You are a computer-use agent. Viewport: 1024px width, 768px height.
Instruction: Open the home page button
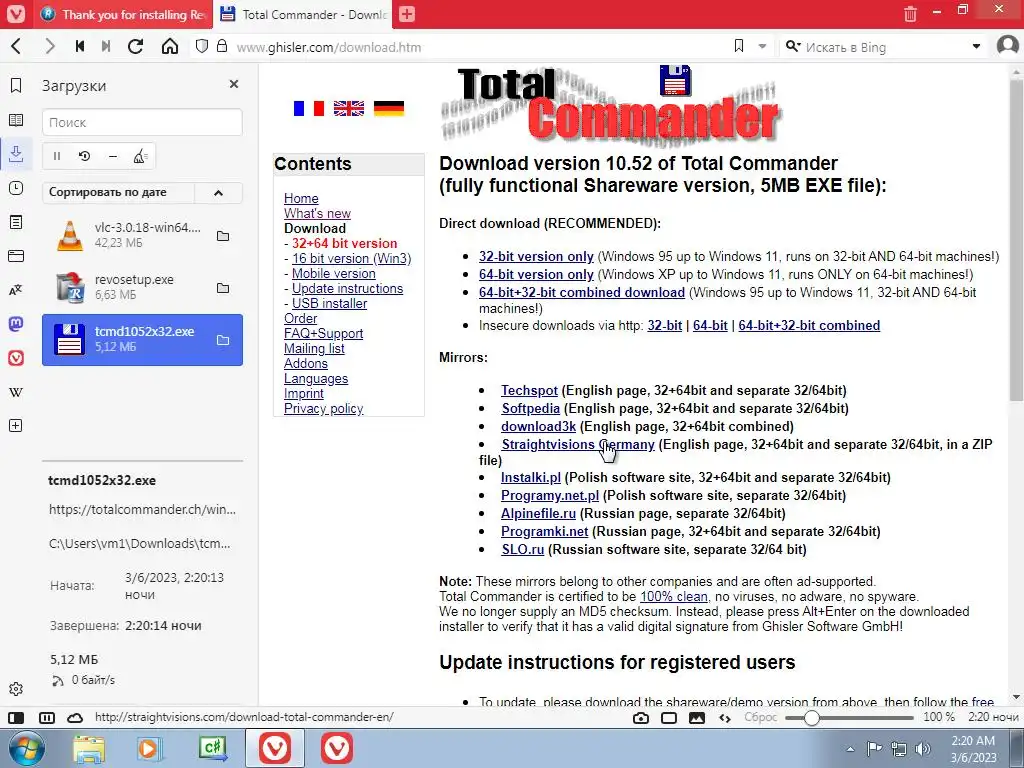(170, 46)
